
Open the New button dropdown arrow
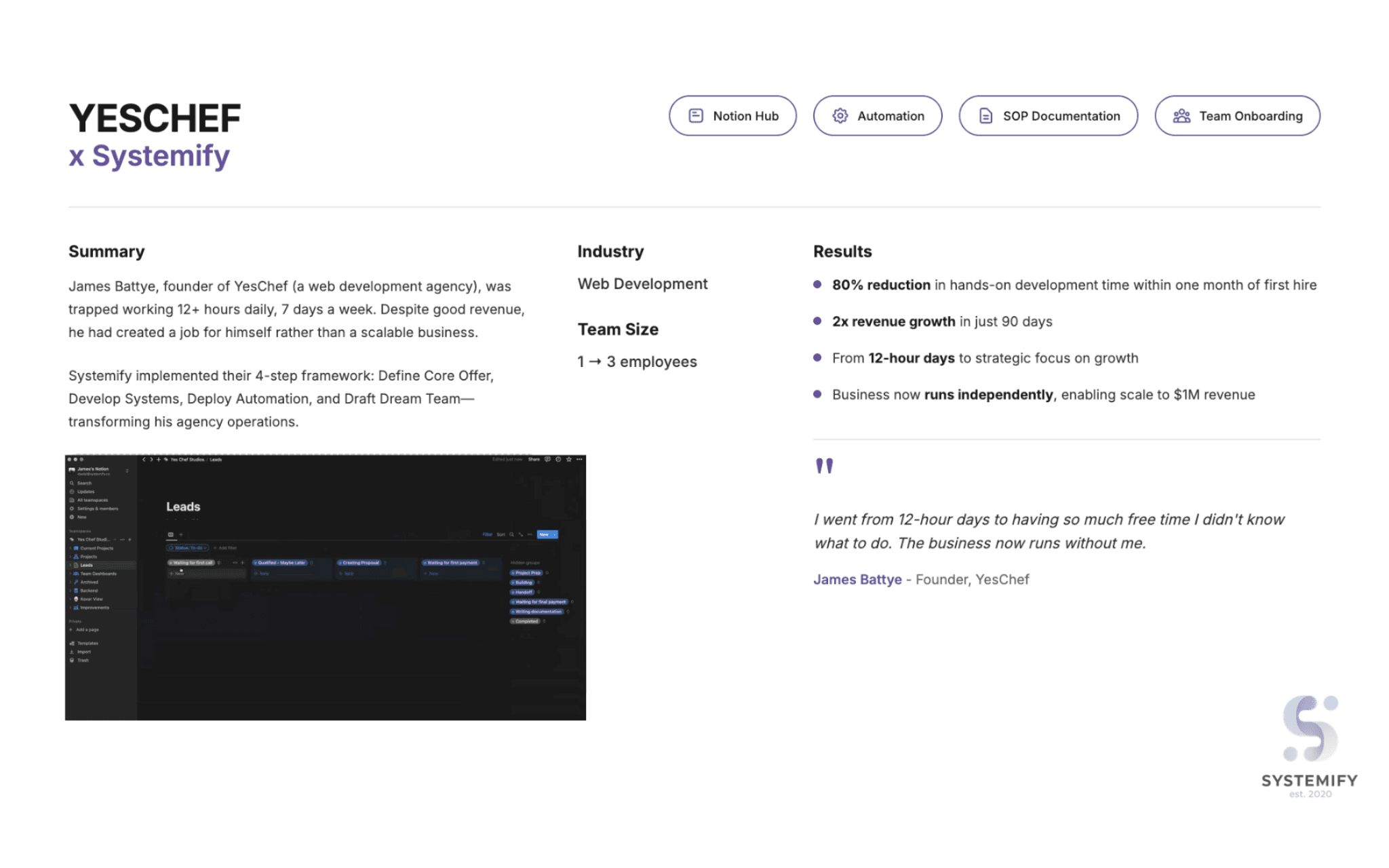pos(555,535)
